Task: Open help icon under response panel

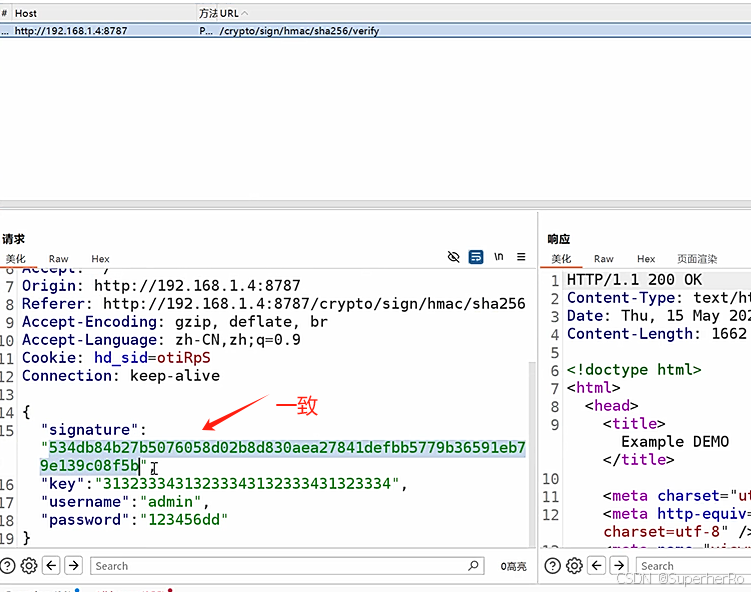Action: 552,566
